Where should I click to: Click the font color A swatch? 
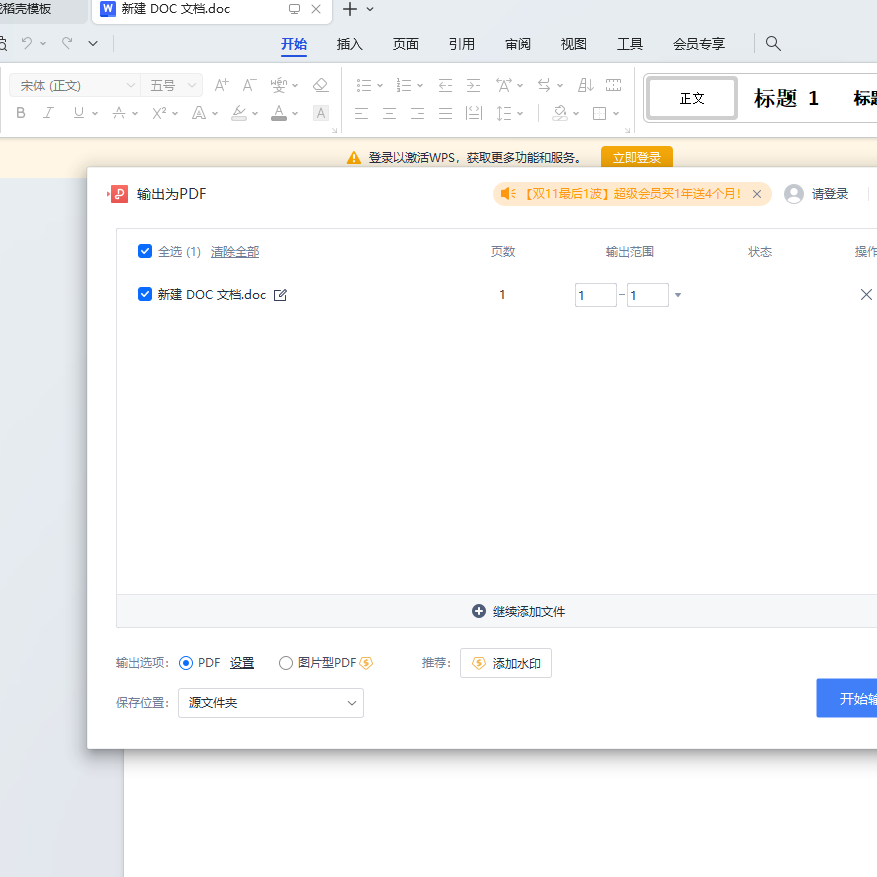[x=278, y=113]
